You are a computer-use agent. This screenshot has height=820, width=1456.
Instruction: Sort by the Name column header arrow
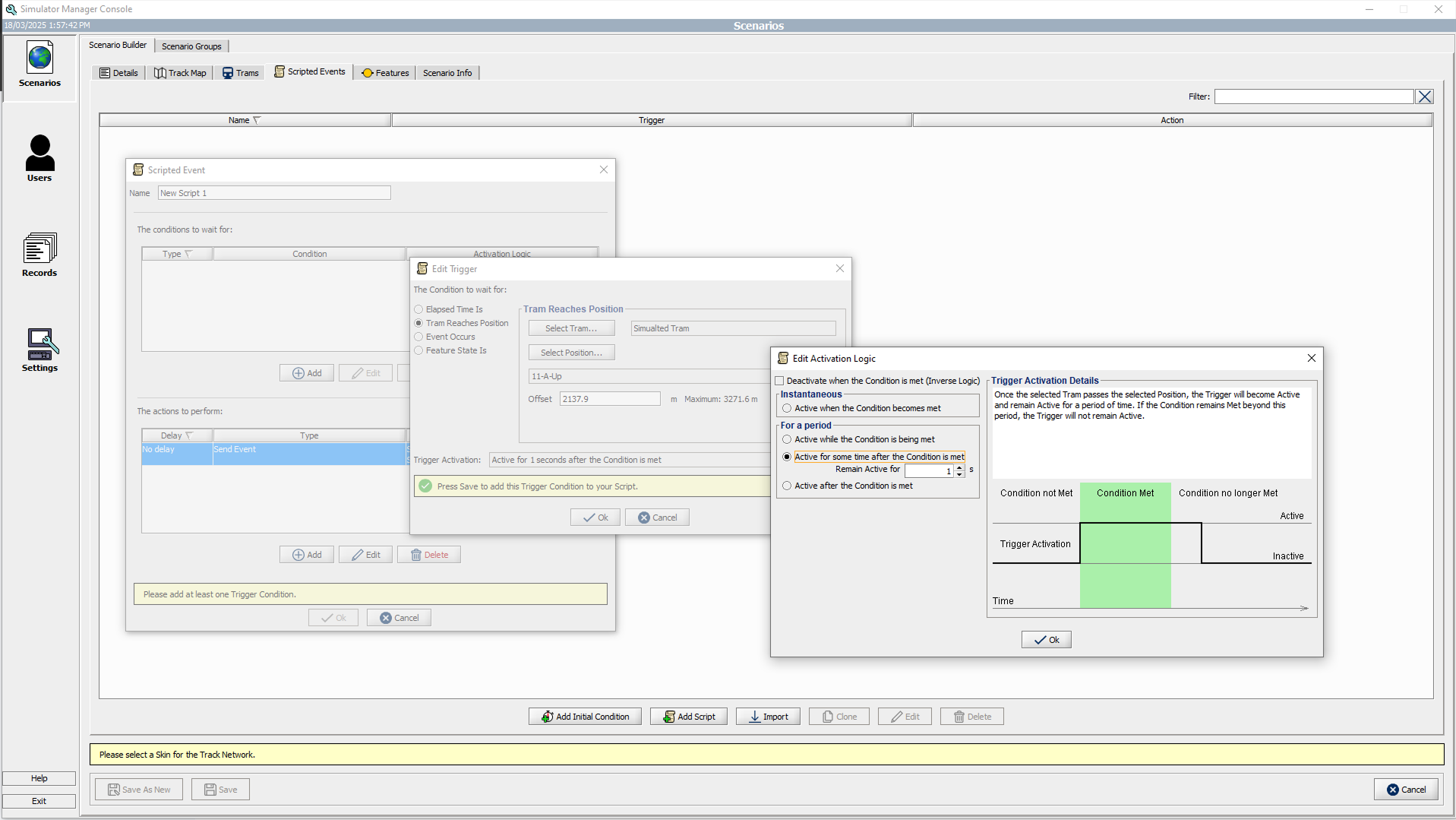(256, 120)
